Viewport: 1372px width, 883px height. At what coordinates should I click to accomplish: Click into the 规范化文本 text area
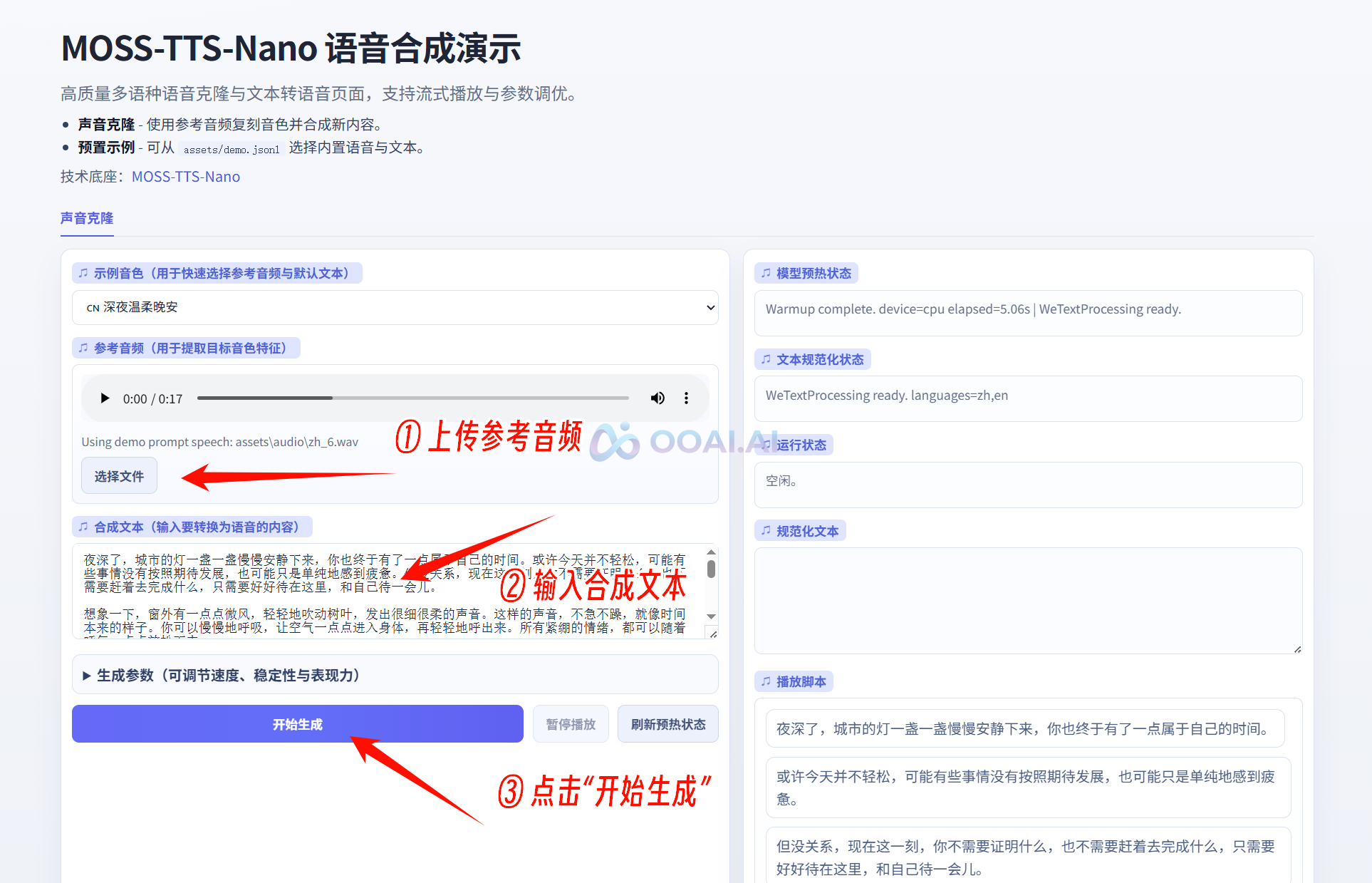pyautogui.click(x=1027, y=600)
